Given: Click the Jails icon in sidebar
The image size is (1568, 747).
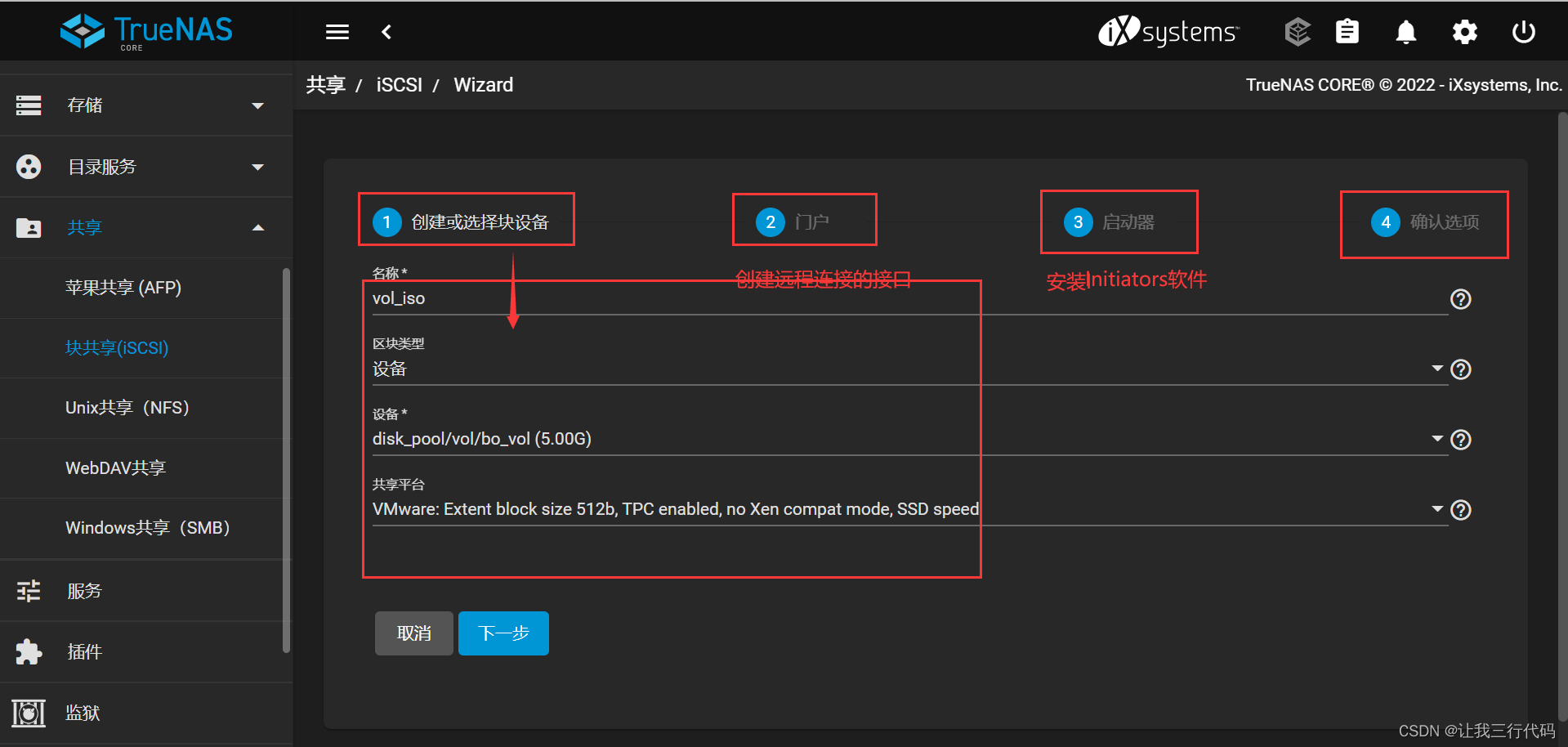Looking at the screenshot, I should [x=29, y=713].
